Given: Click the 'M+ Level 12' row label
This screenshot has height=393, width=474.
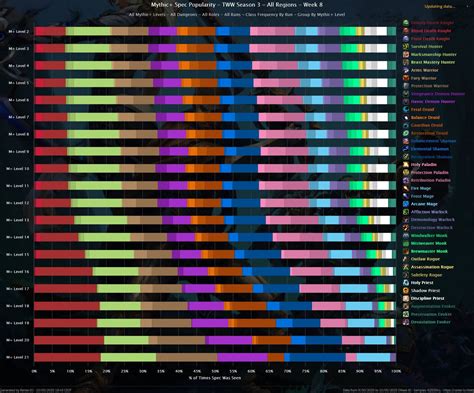Looking at the screenshot, I should click(18, 203).
